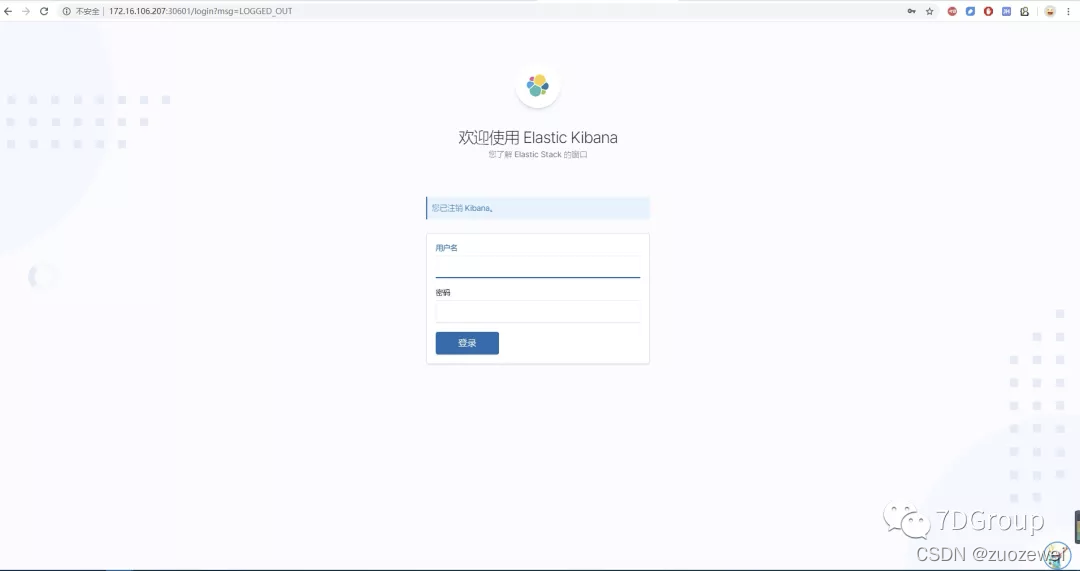Click the 不安全 warning text

(87, 11)
